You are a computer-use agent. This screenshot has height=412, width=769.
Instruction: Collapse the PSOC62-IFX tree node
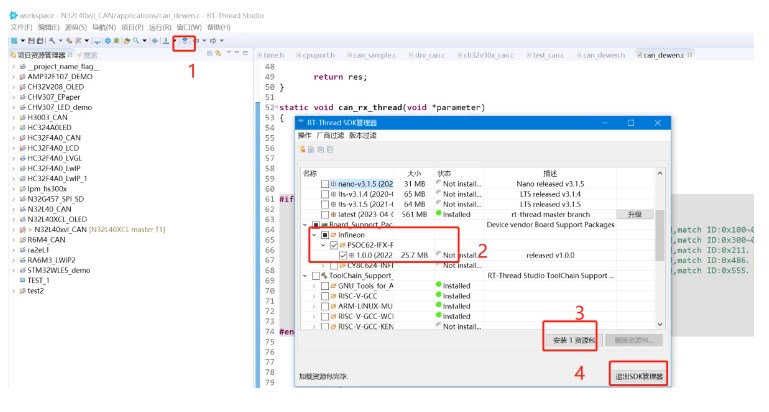[323, 245]
